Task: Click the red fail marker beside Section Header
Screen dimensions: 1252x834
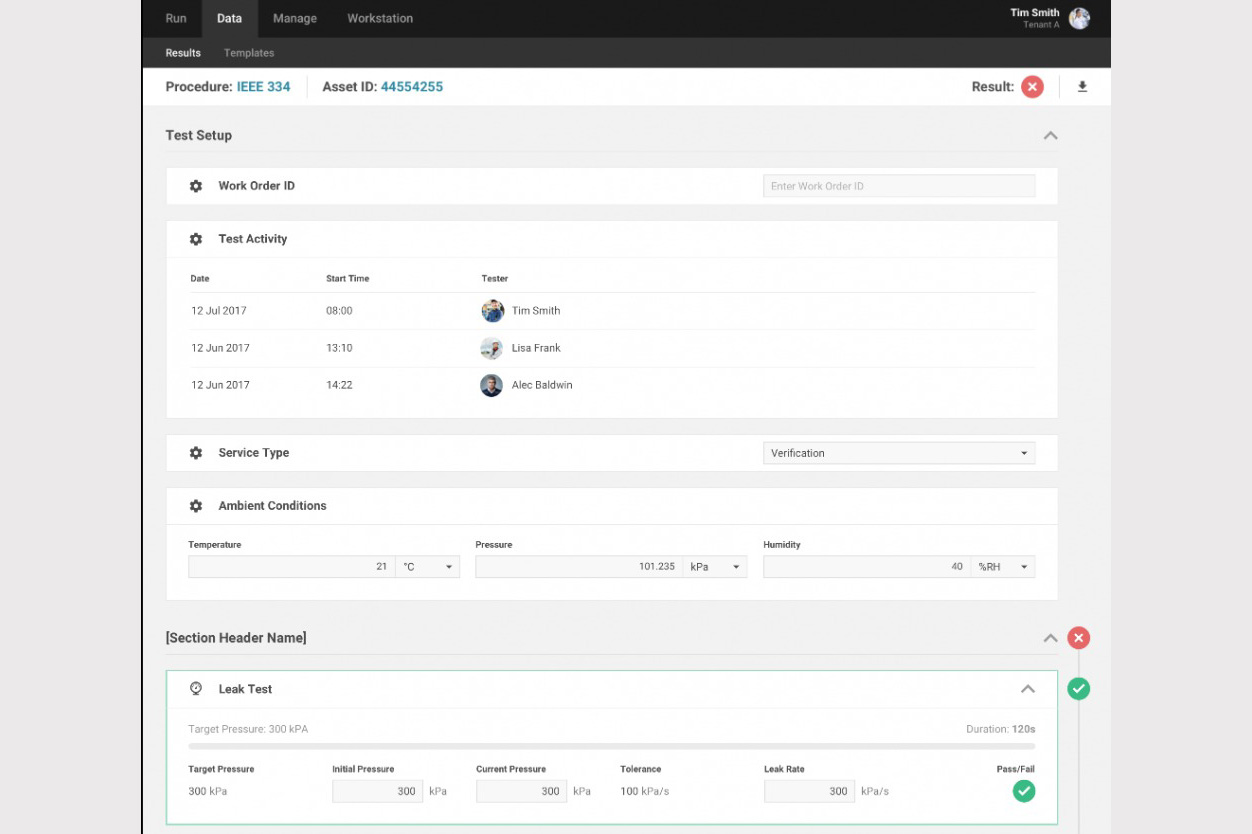Action: pos(1078,638)
